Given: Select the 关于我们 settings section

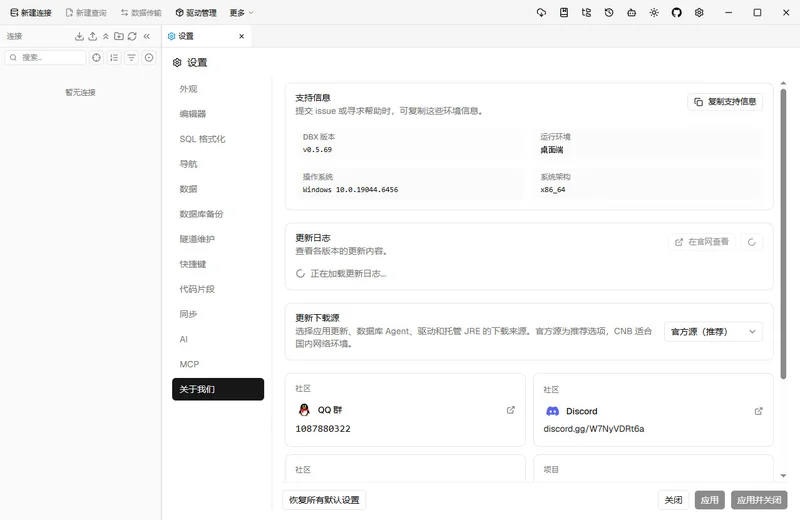Looking at the screenshot, I should pyautogui.click(x=218, y=389).
